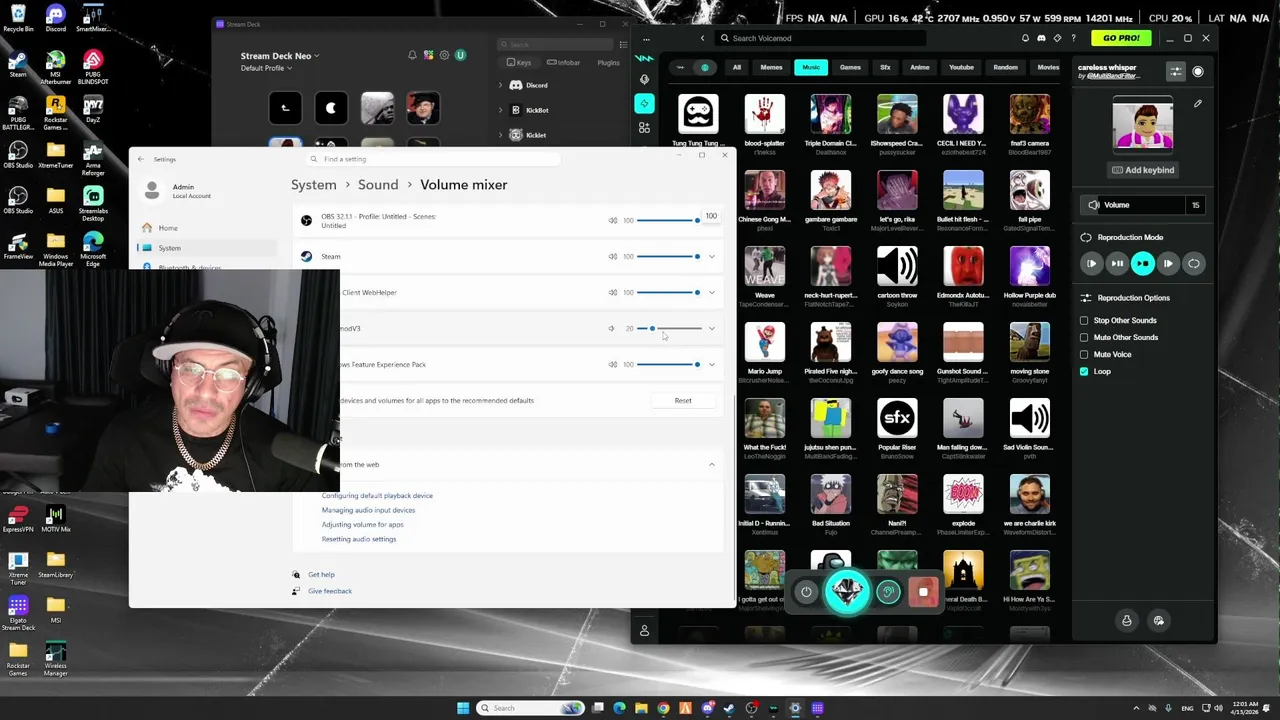The image size is (1280, 720).
Task: Select the highlighted play/stop reproduction mode
Action: [x=1142, y=264]
